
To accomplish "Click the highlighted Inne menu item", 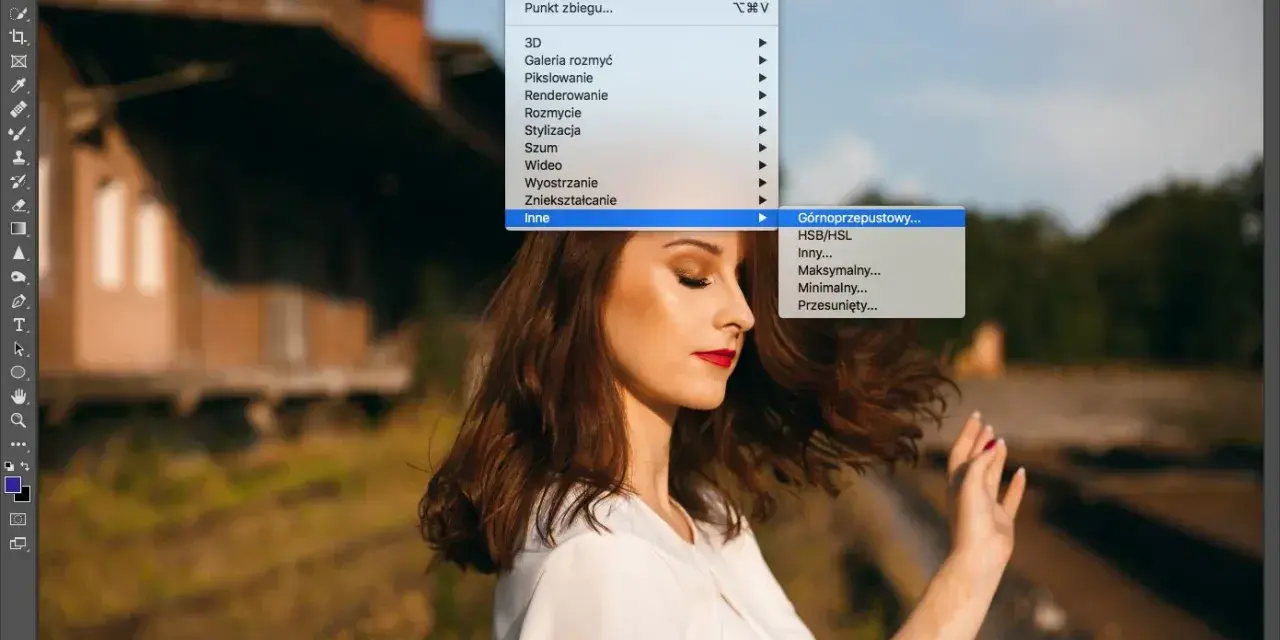I will (642, 218).
